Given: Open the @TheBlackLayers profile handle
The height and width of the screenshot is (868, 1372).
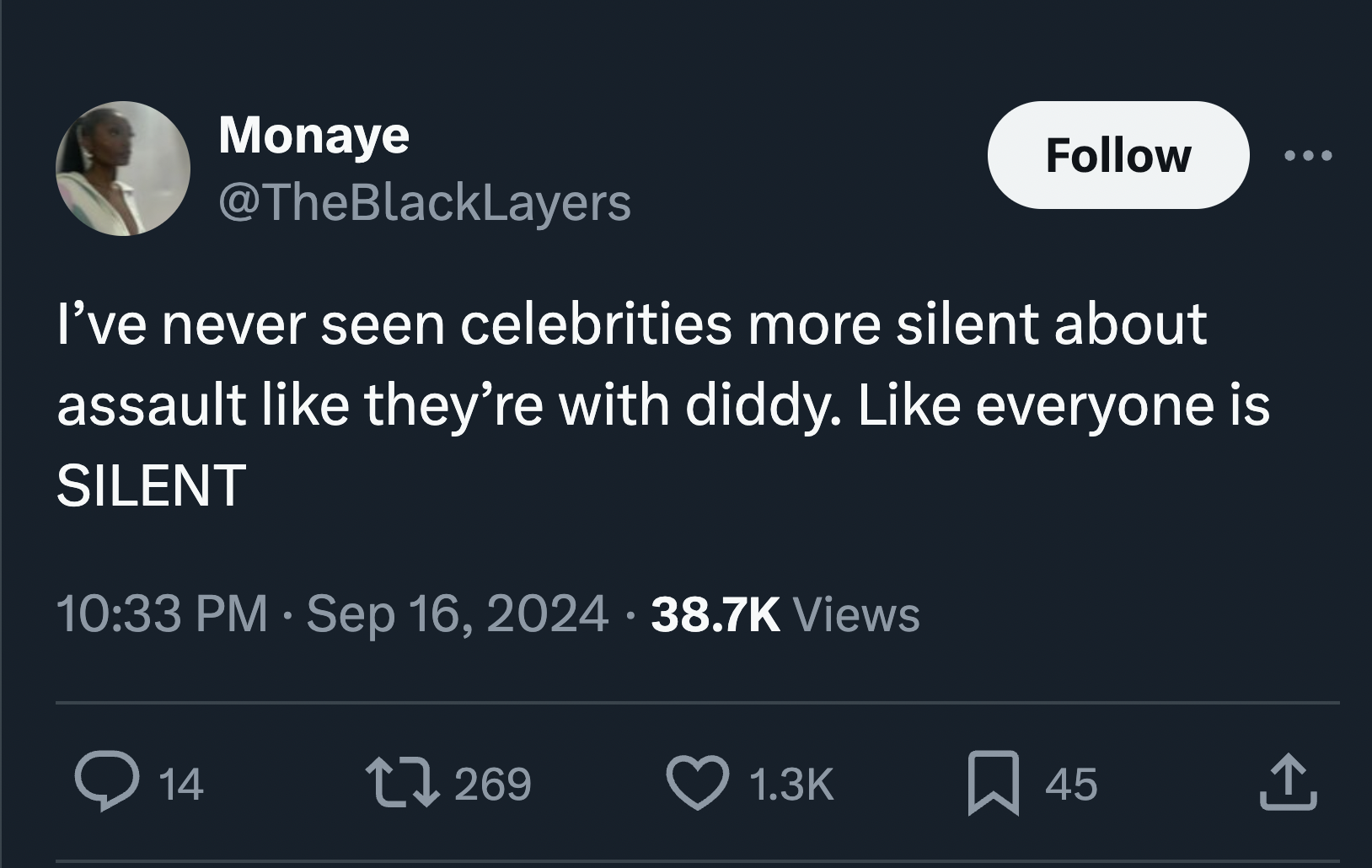Looking at the screenshot, I should 426,204.
